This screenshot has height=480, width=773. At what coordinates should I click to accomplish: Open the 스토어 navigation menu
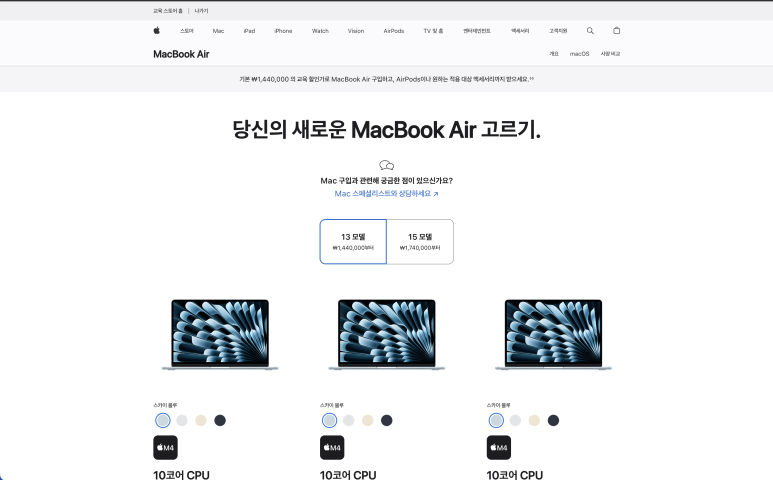(x=186, y=31)
